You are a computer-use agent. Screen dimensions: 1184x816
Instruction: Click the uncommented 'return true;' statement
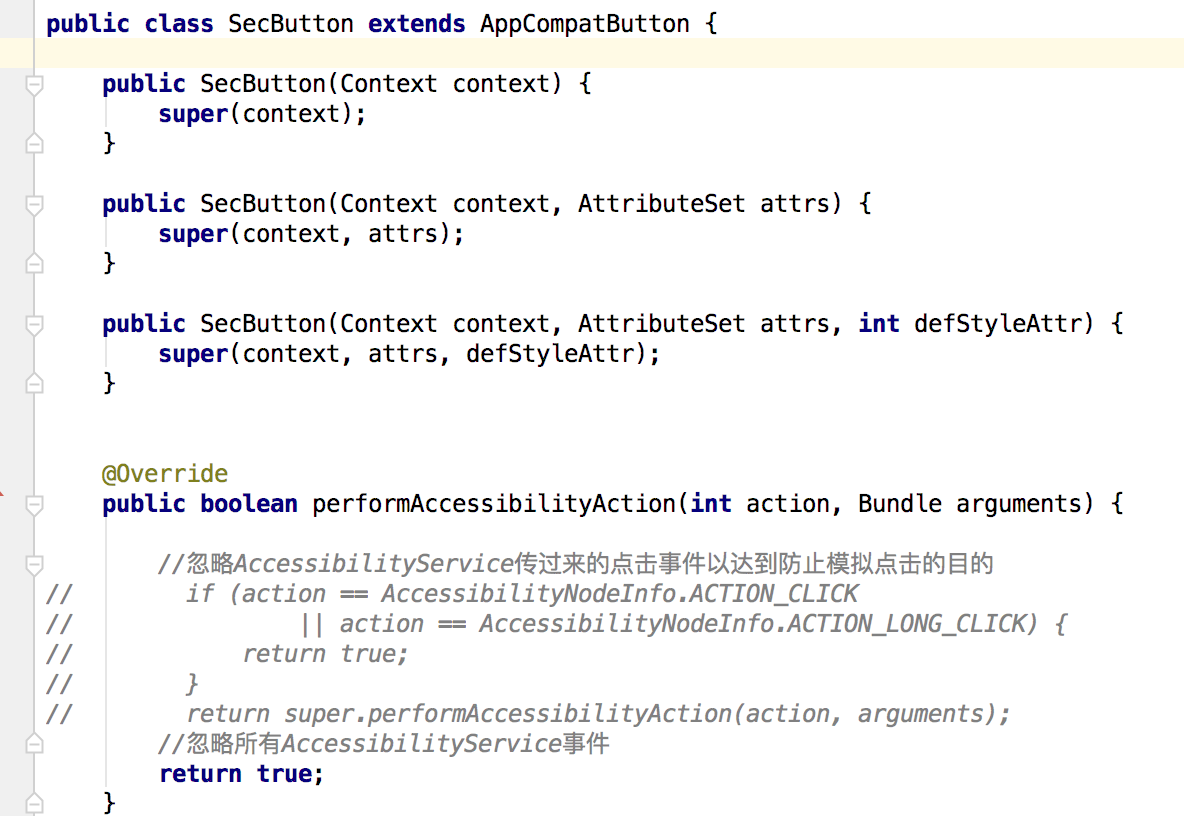coord(241,774)
